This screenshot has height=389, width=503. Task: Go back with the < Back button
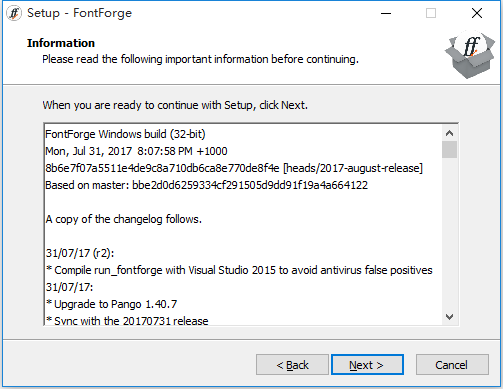[x=292, y=365]
